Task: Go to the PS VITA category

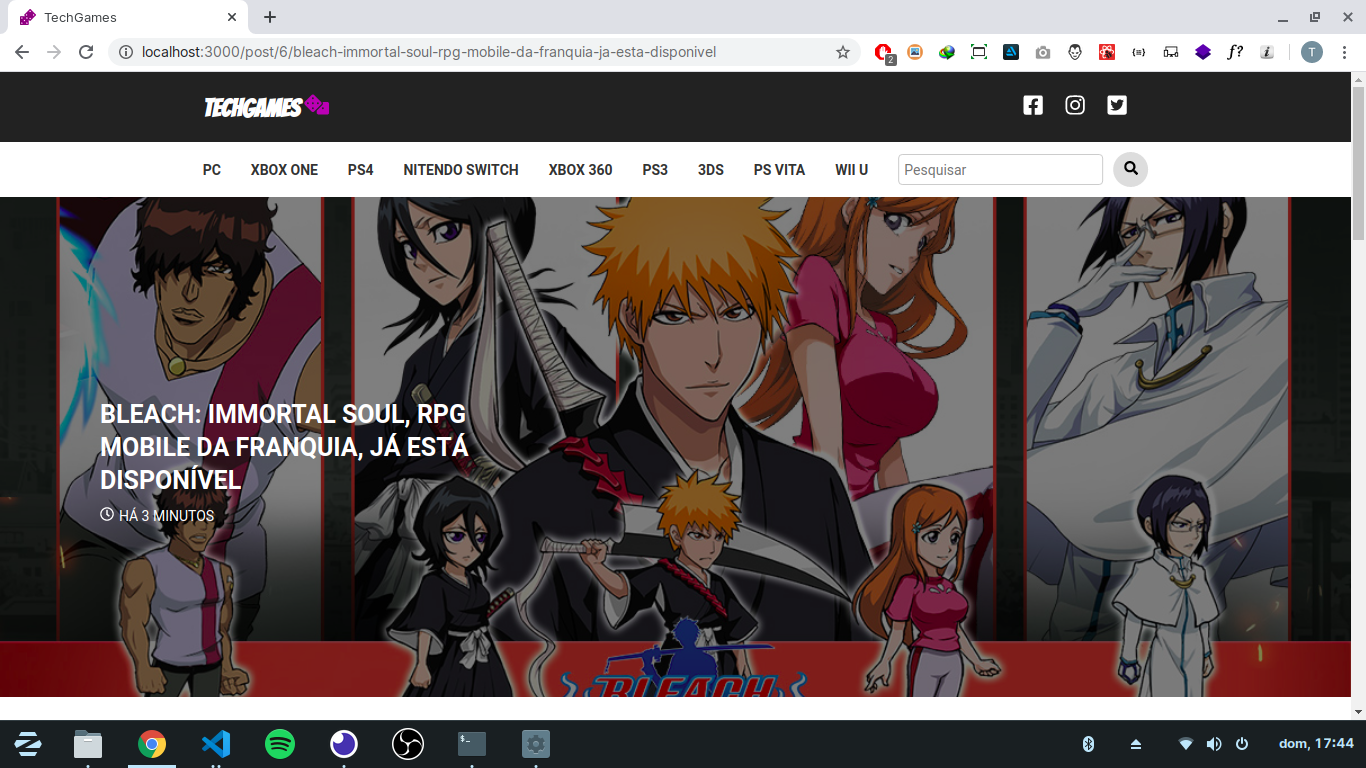Action: (x=779, y=170)
